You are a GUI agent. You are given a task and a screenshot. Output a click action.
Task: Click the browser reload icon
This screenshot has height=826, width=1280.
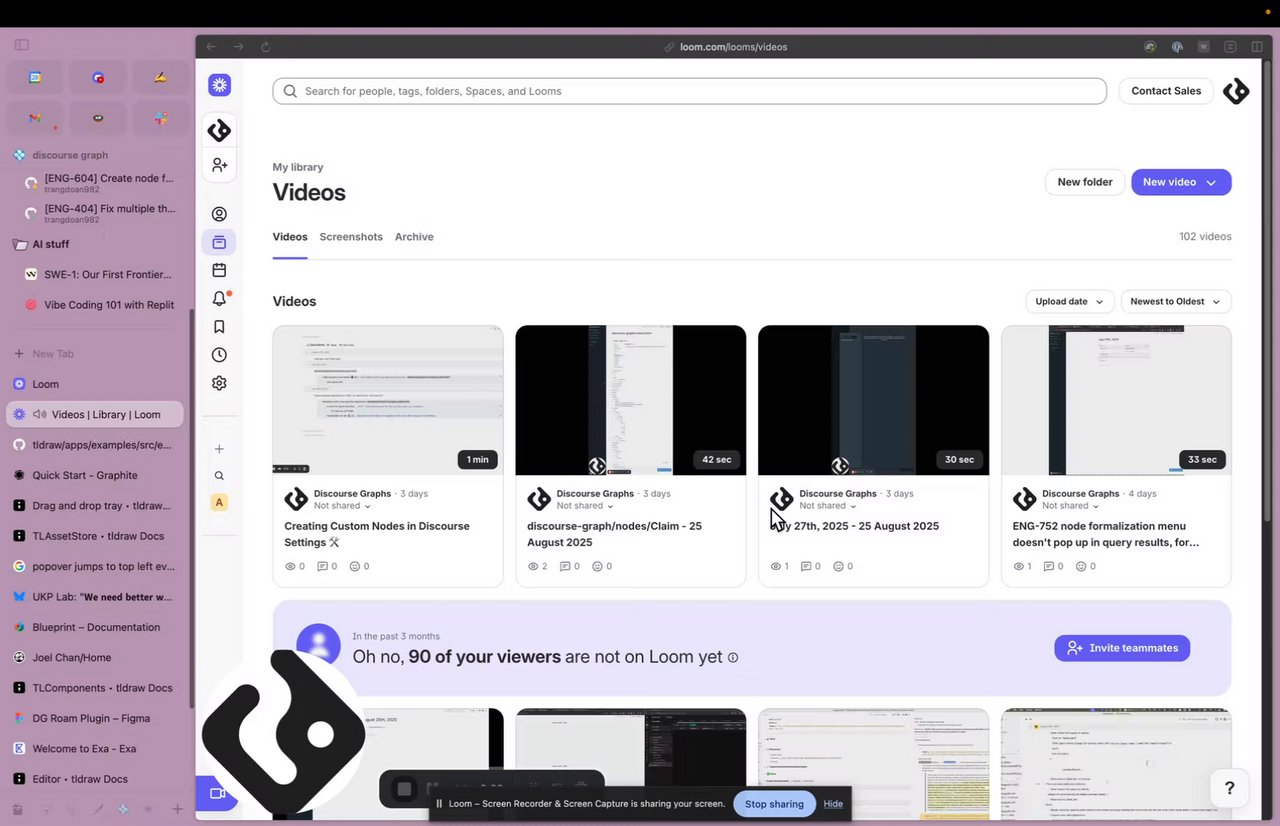(x=266, y=47)
